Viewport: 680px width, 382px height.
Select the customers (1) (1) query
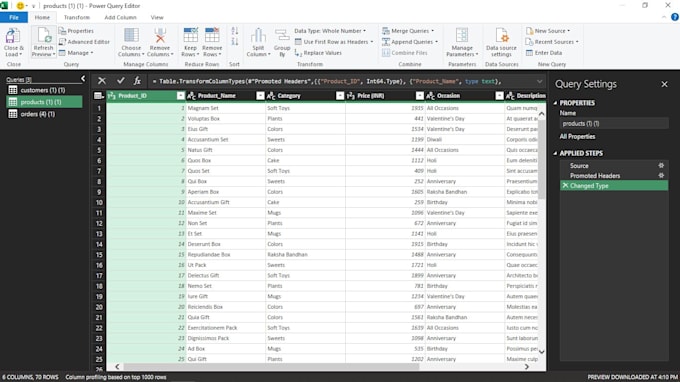pos(44,90)
